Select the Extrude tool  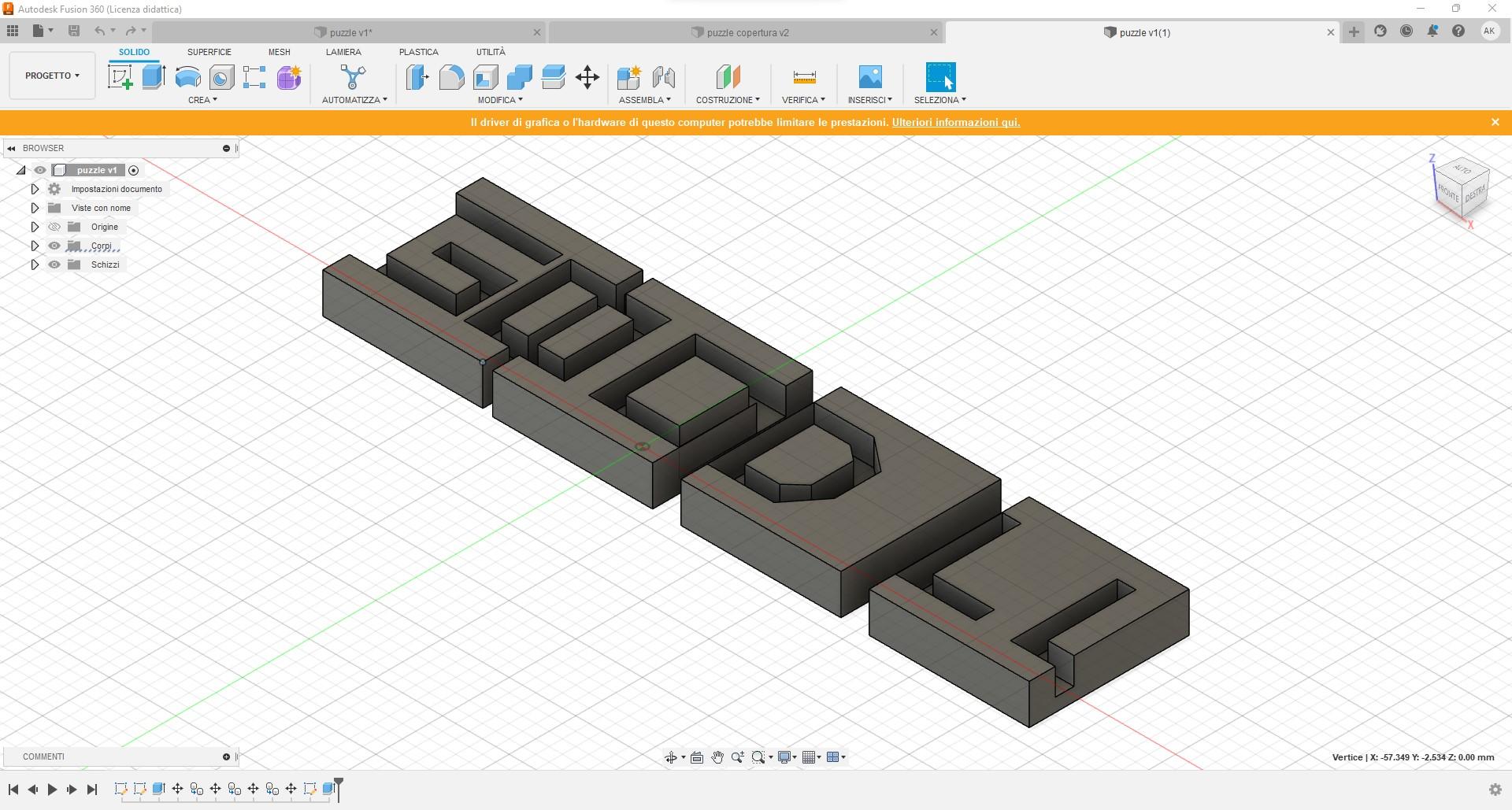tap(154, 77)
